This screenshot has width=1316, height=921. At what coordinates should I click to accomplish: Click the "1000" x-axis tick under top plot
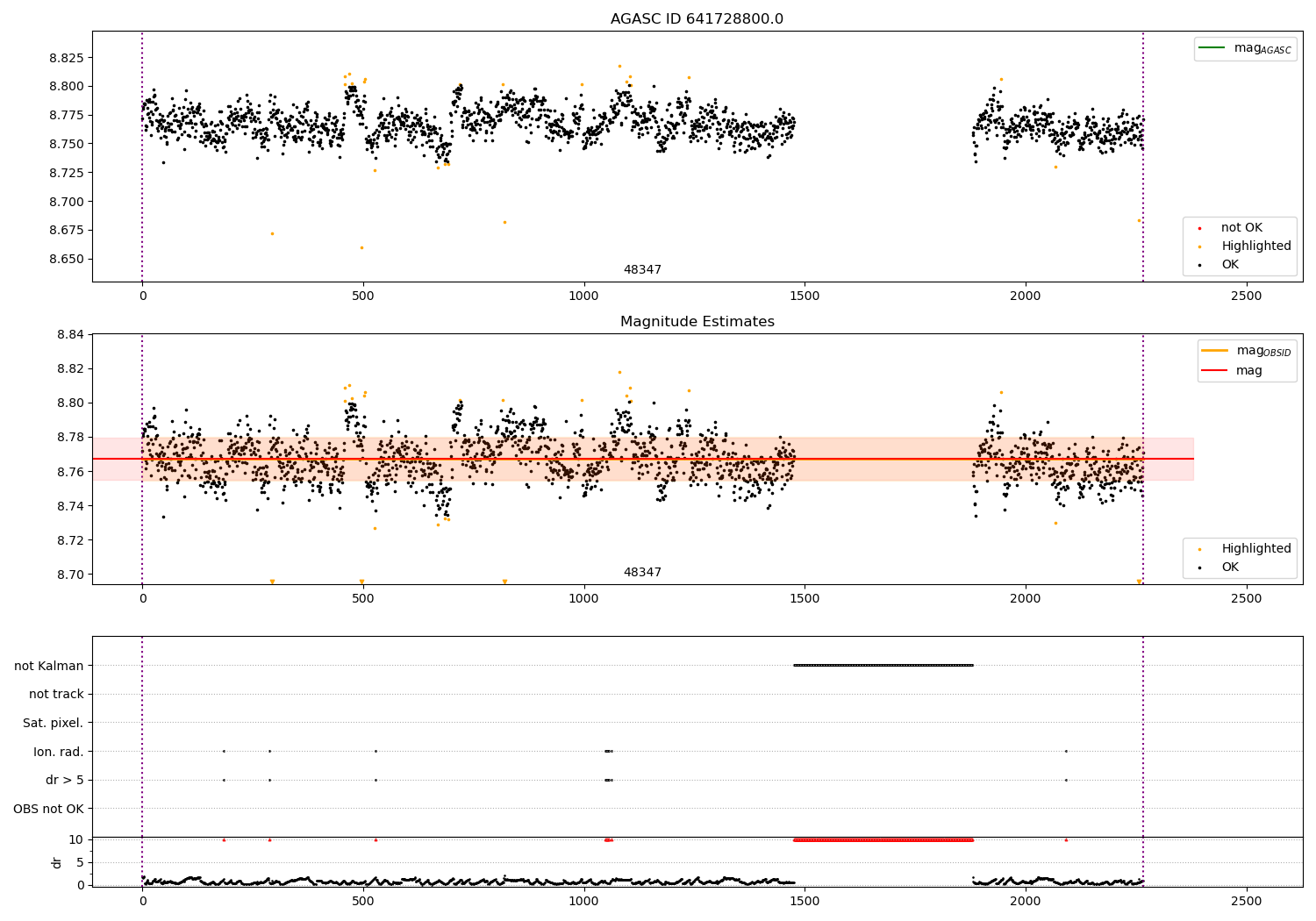(583, 296)
